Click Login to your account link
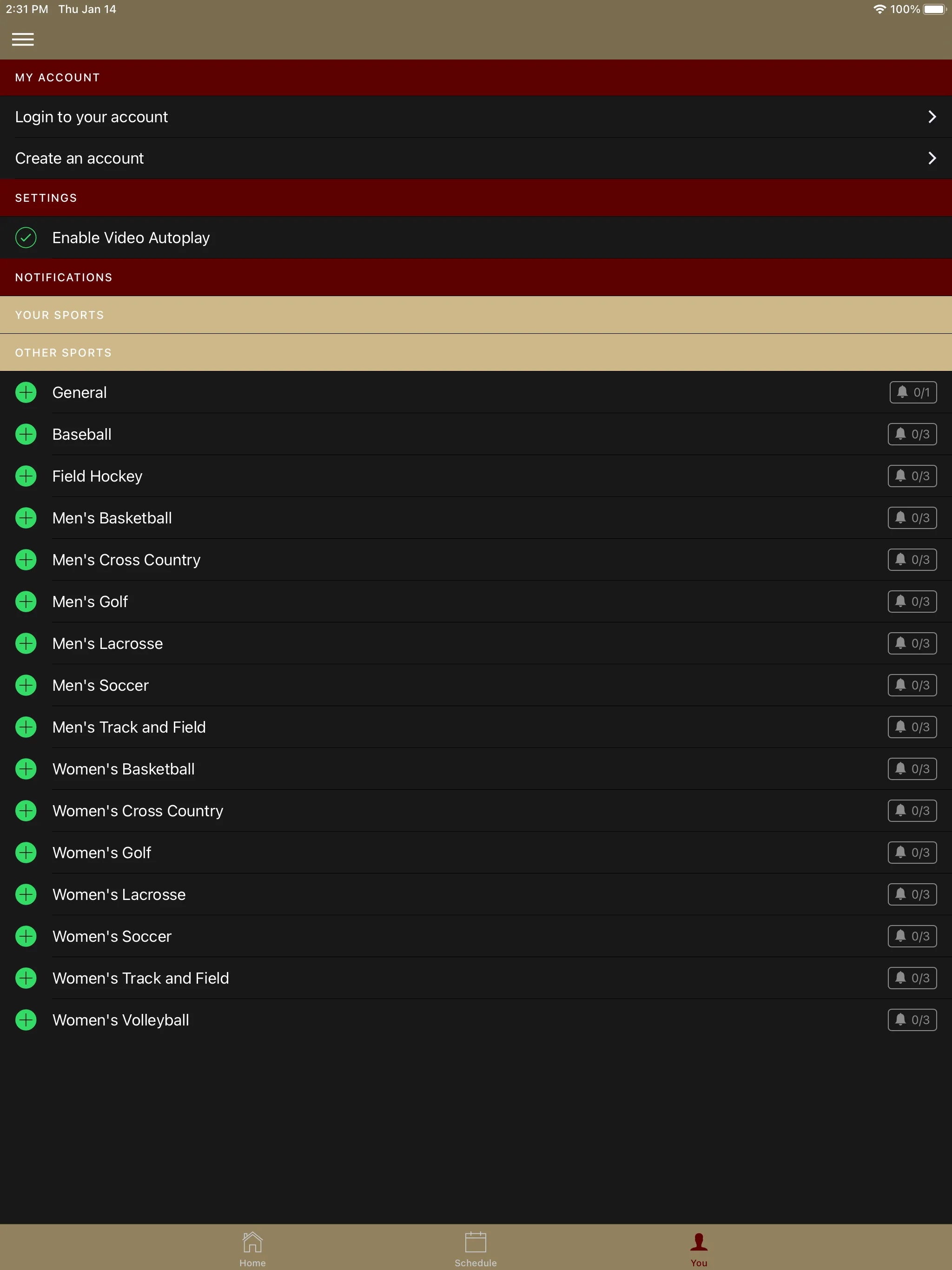This screenshot has width=952, height=1270. tap(476, 117)
